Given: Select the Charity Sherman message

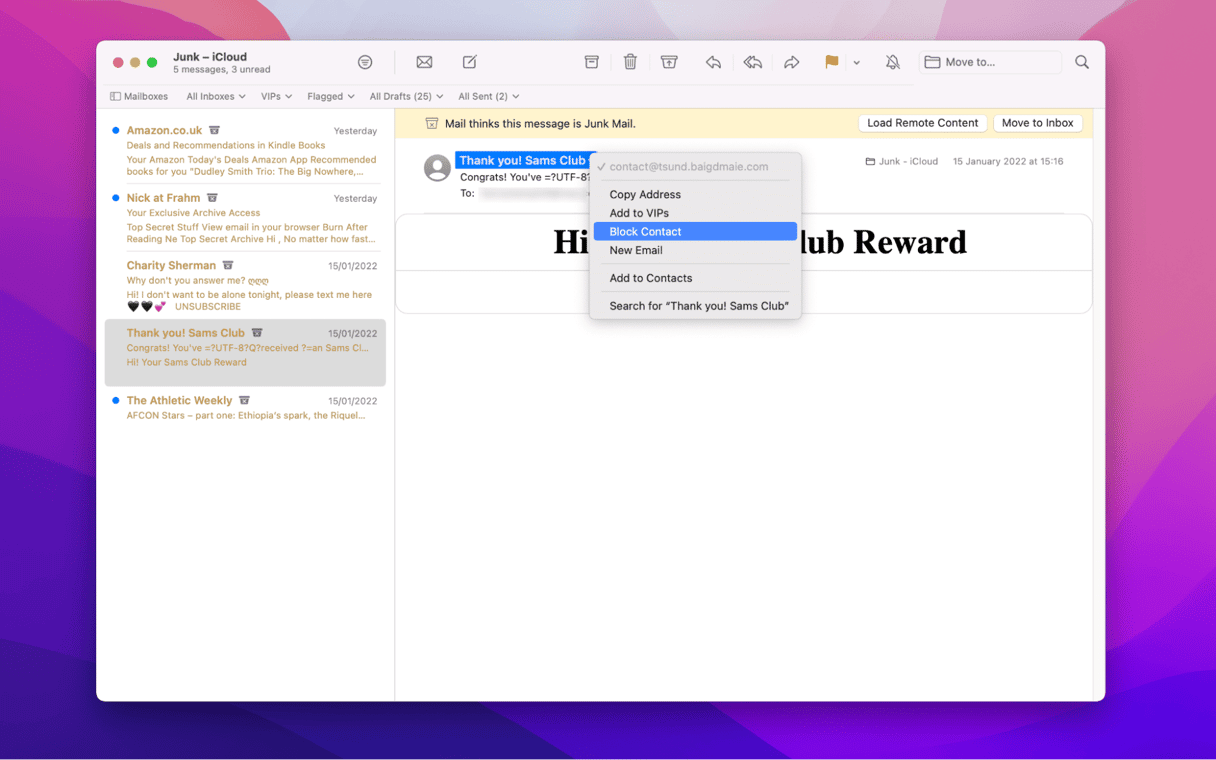Looking at the screenshot, I should tap(245, 285).
